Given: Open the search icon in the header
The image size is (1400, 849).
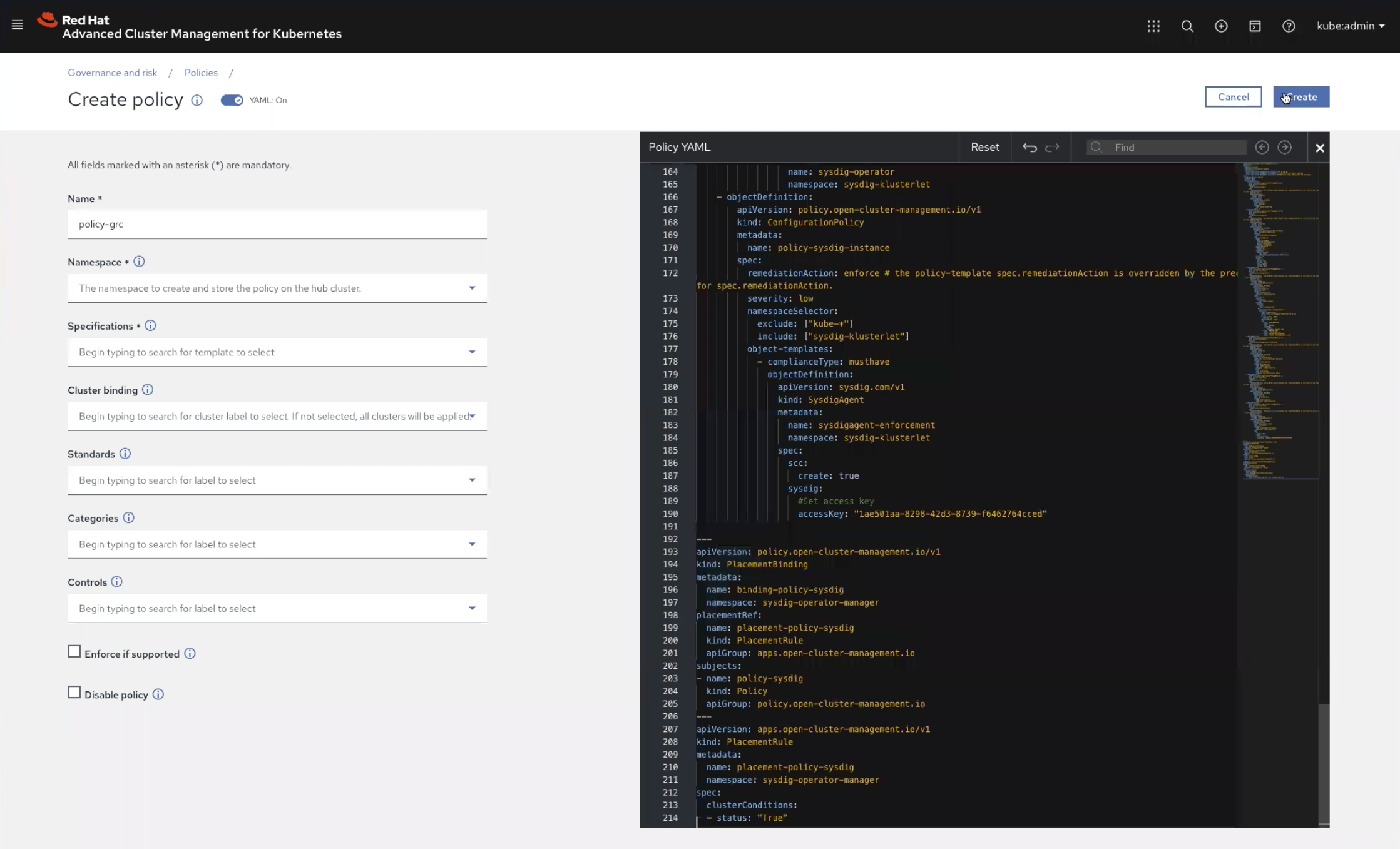Looking at the screenshot, I should point(1187,26).
